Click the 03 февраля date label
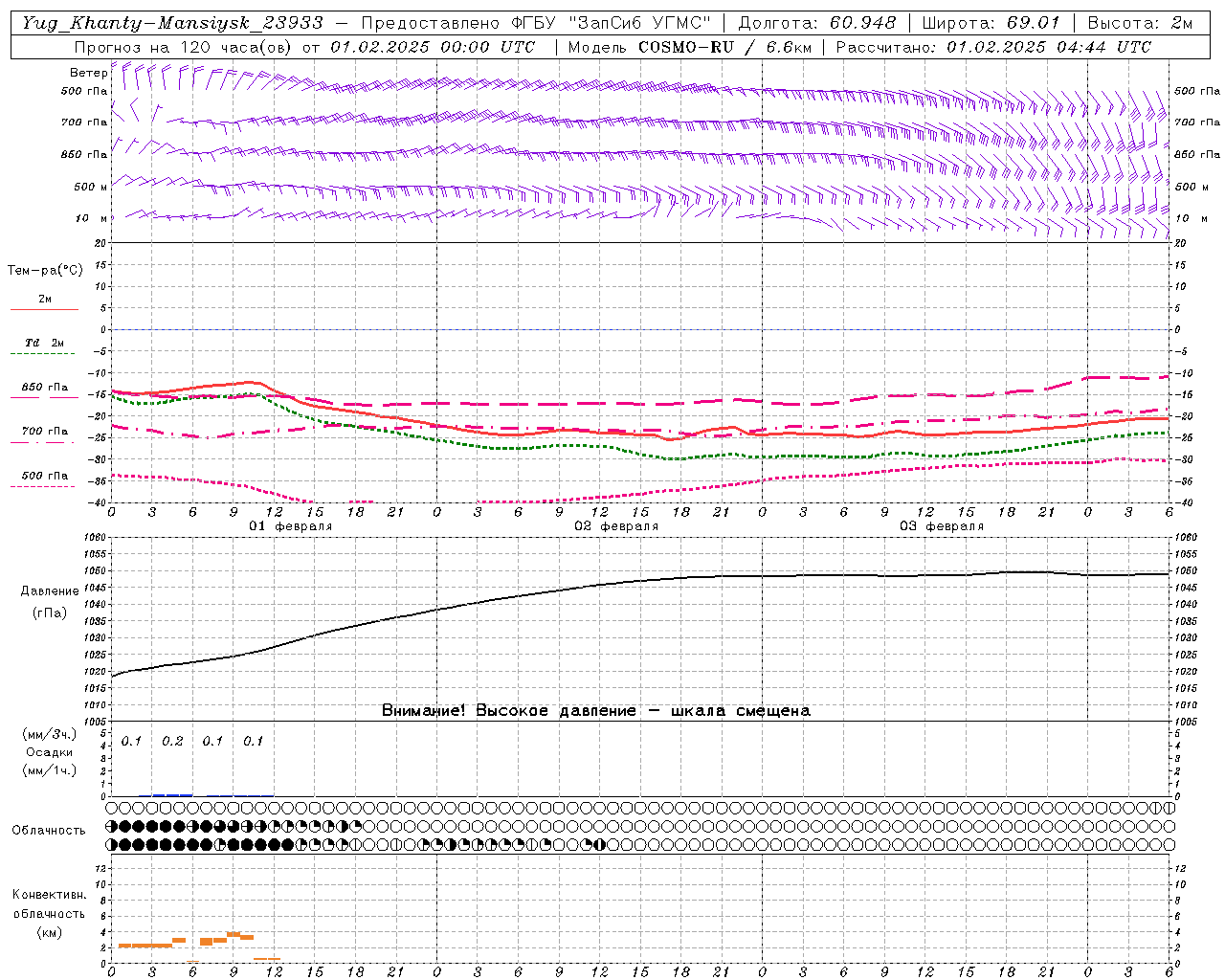The image size is (1225, 980). [942, 526]
